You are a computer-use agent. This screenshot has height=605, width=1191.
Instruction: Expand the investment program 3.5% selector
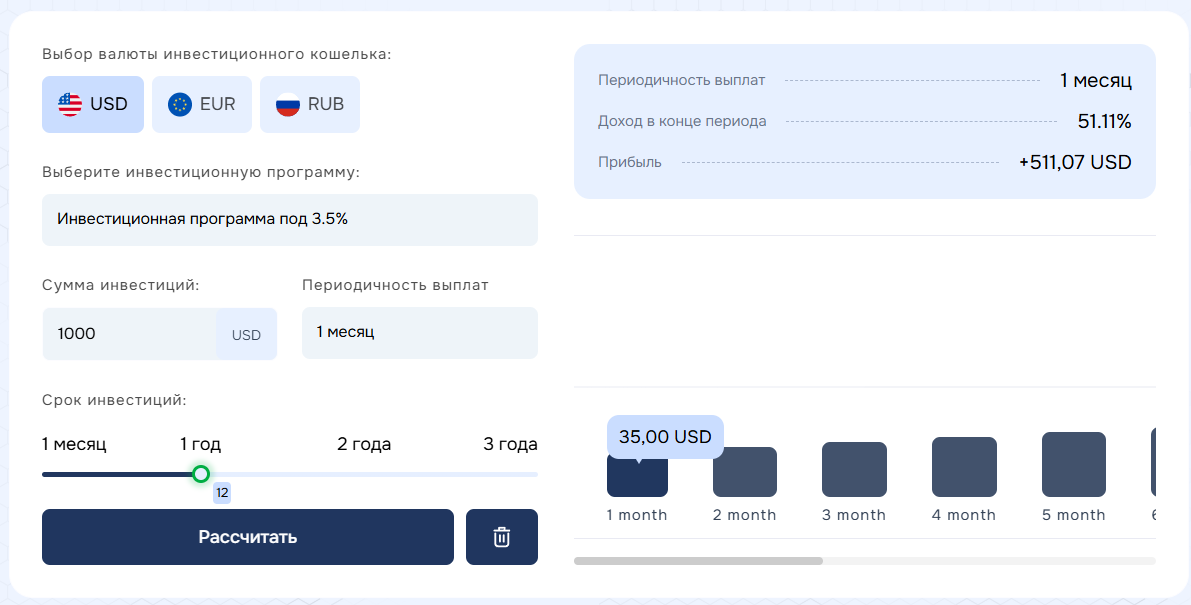coord(289,220)
